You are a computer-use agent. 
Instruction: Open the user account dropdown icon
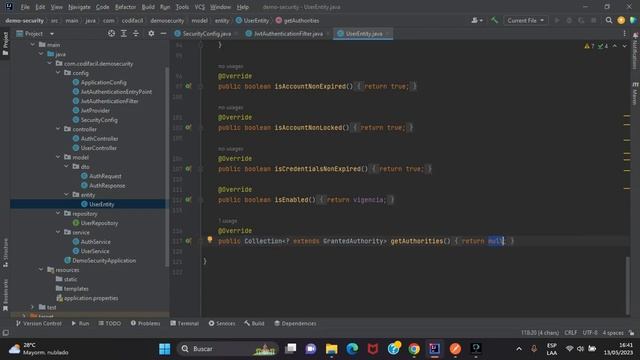pos(477,20)
